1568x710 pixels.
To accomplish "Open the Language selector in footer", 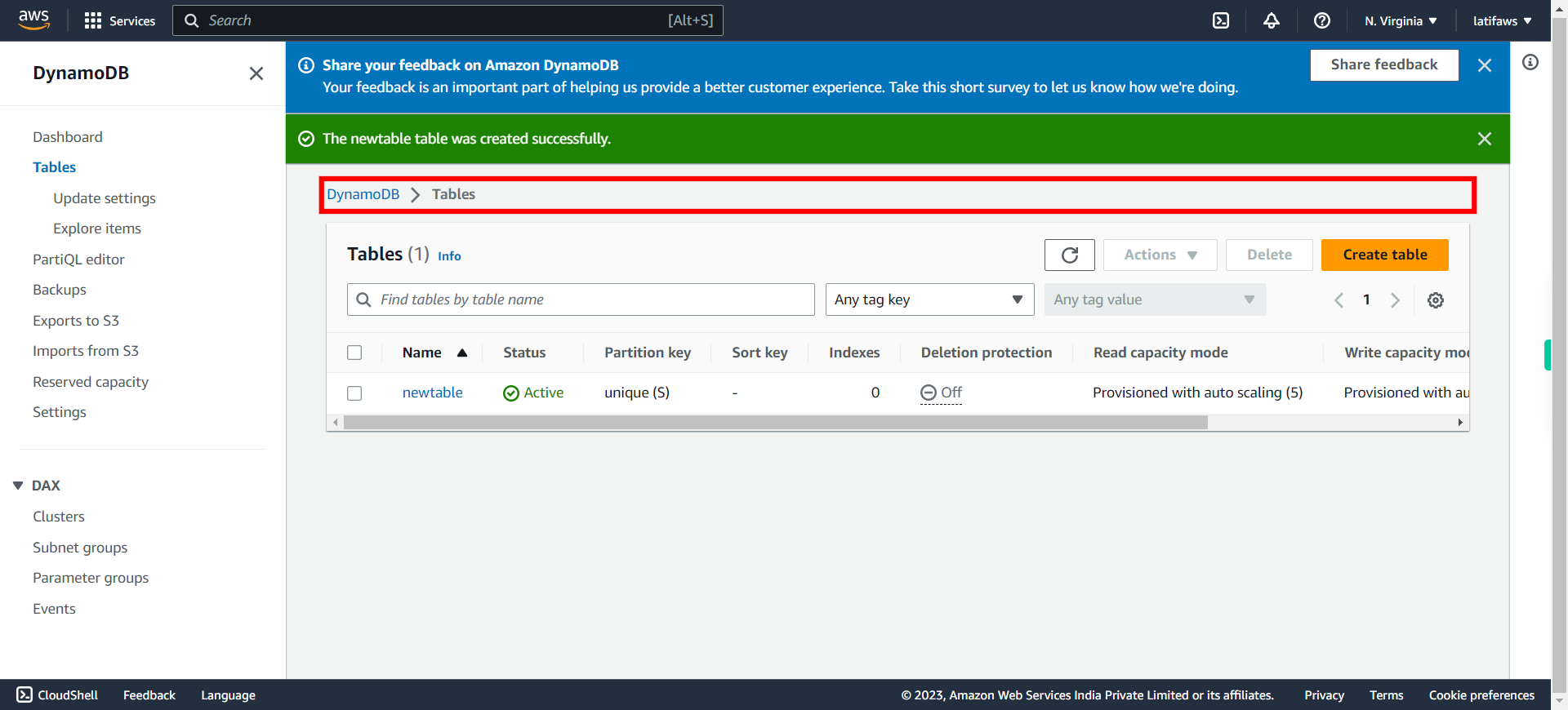I will [x=228, y=695].
